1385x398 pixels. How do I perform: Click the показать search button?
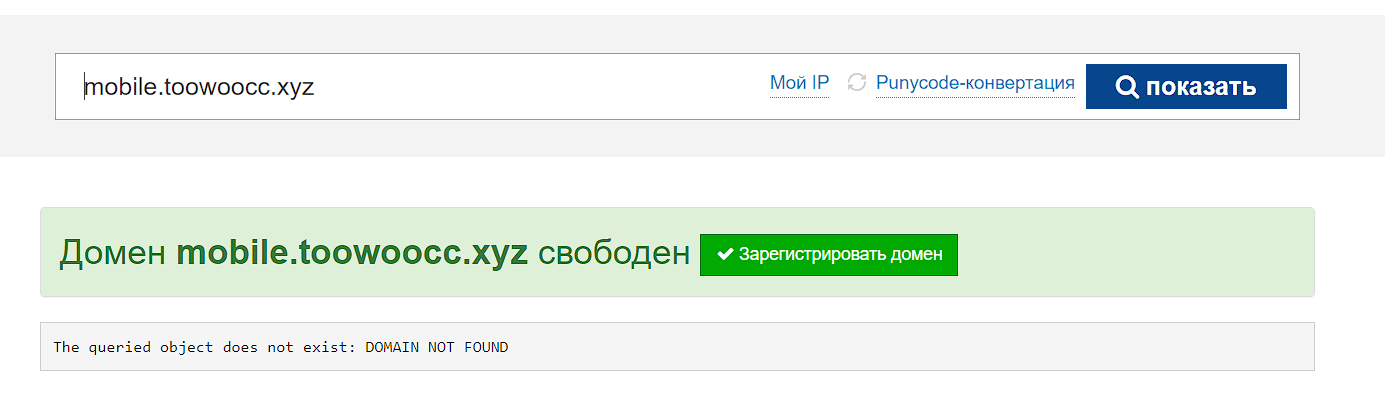click(1186, 87)
